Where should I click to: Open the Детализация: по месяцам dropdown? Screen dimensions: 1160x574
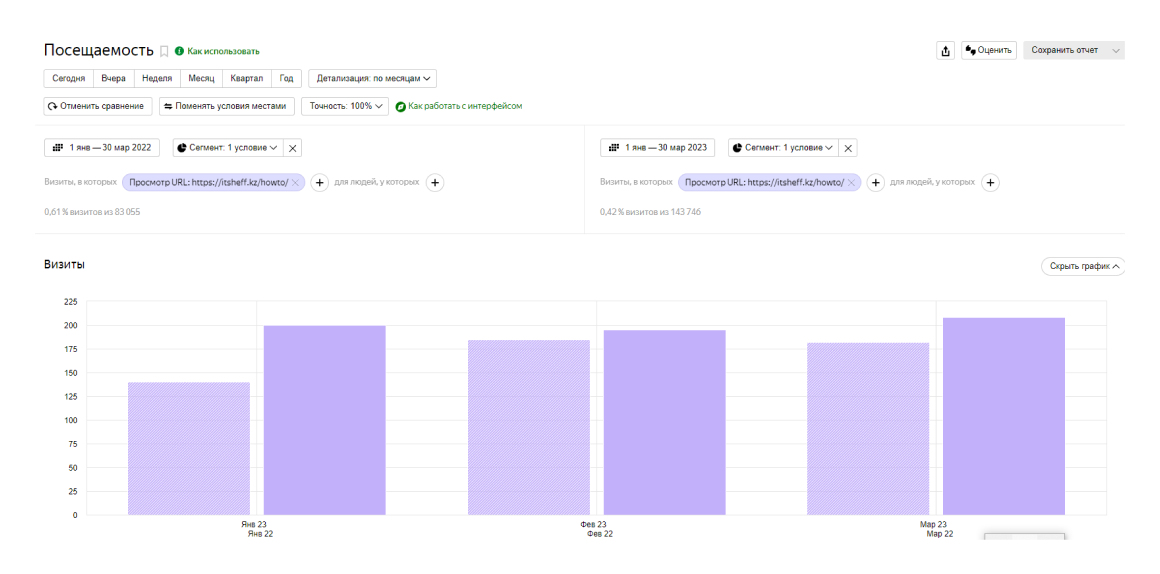point(372,78)
